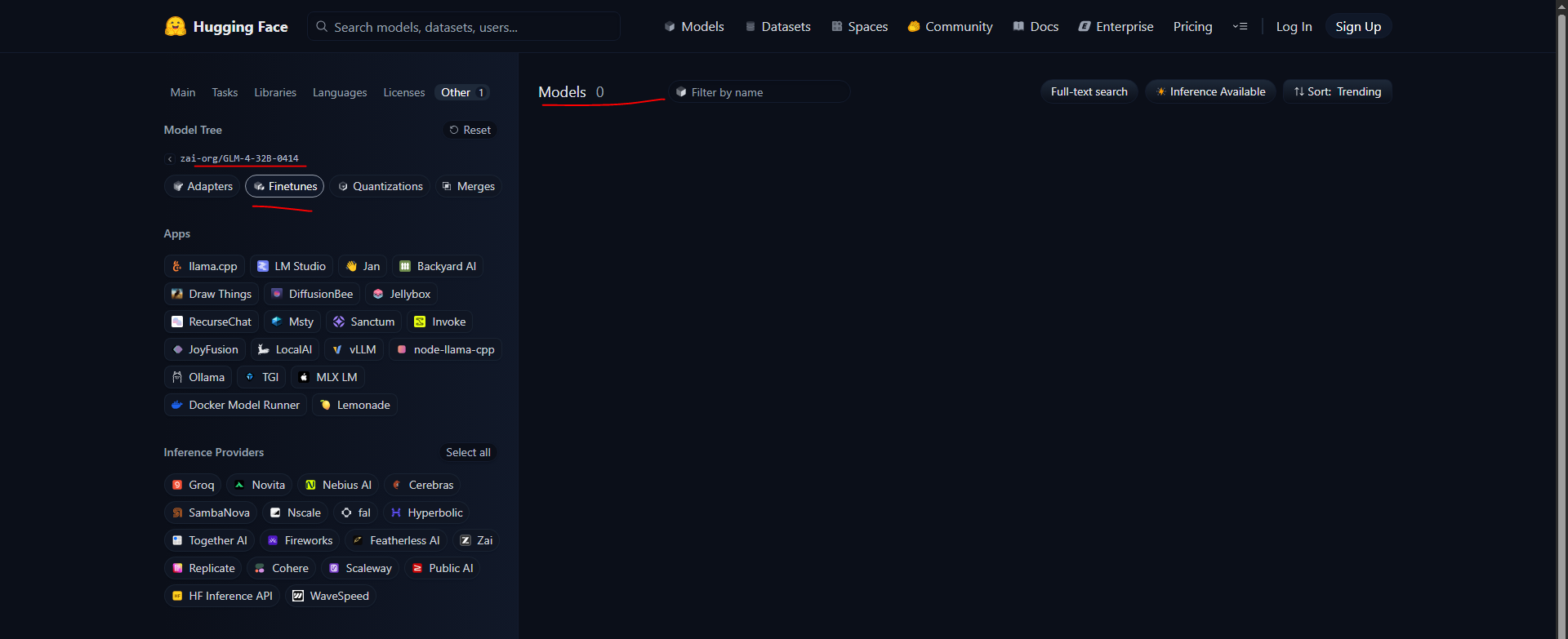Toggle off the Finetunes filter

[284, 186]
